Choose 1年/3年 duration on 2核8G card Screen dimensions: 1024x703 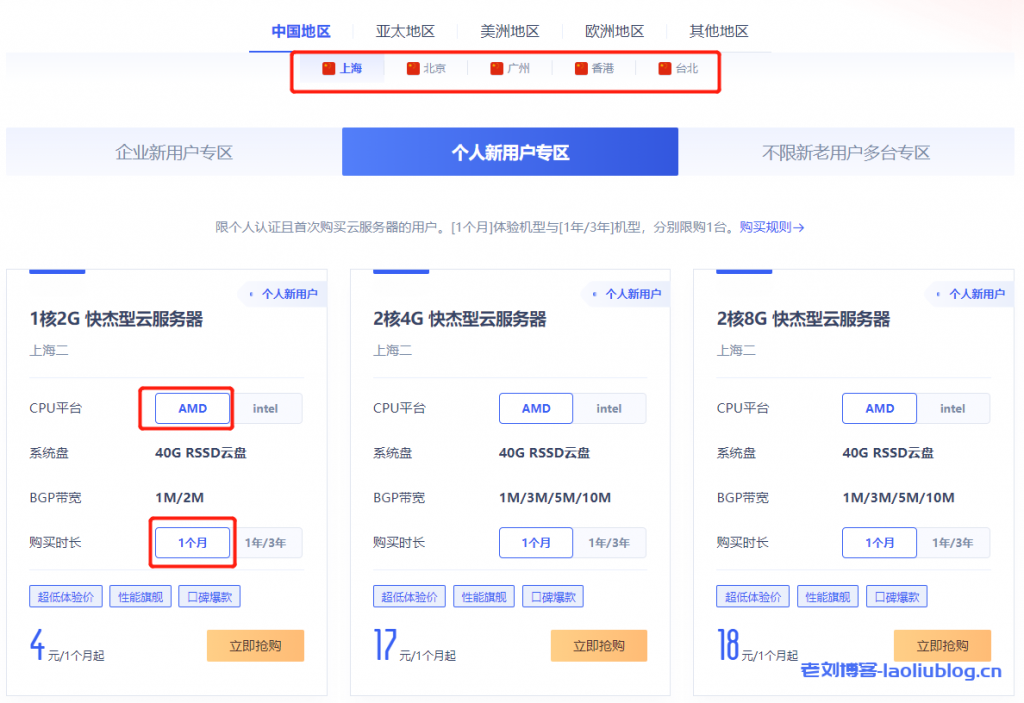tap(954, 542)
